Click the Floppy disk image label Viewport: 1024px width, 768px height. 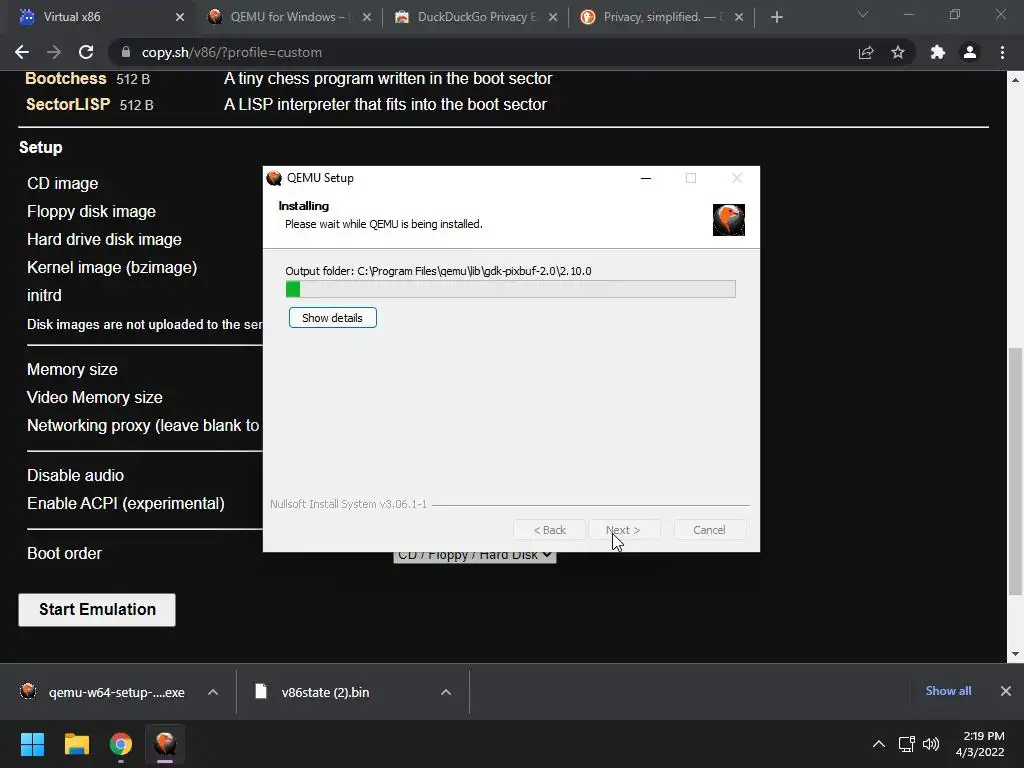[x=91, y=212]
